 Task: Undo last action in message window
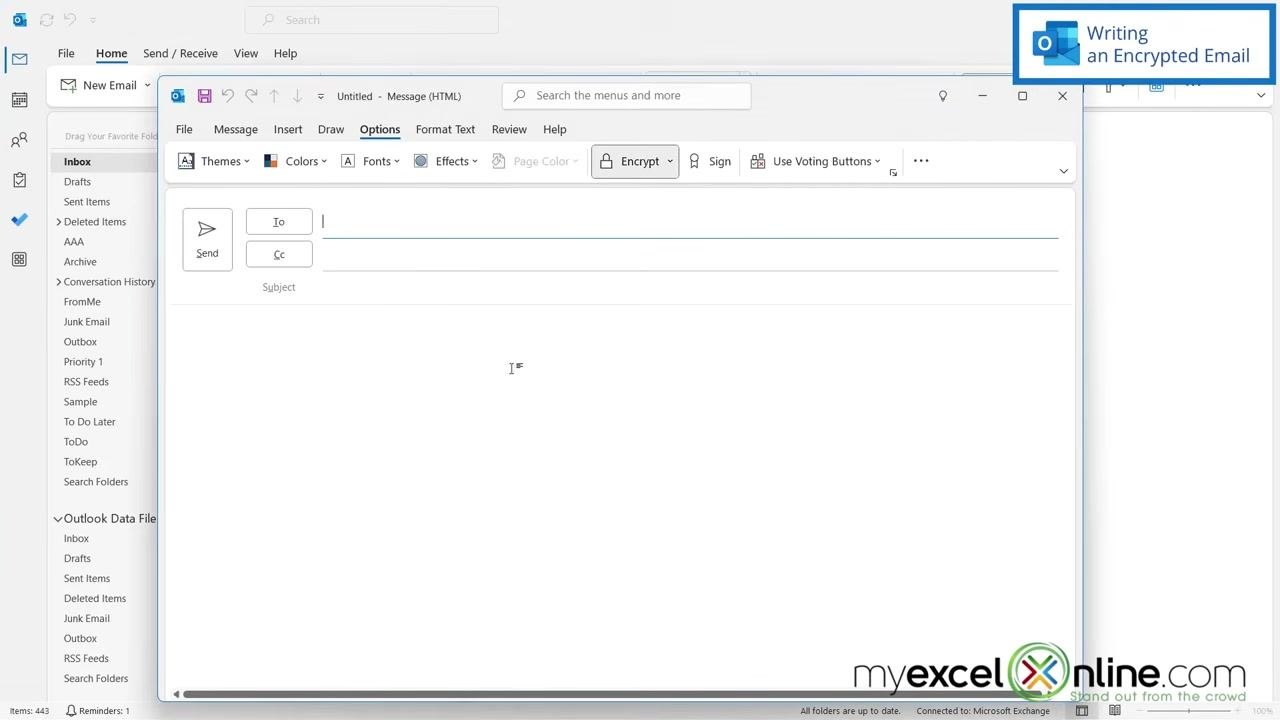pyautogui.click(x=228, y=96)
